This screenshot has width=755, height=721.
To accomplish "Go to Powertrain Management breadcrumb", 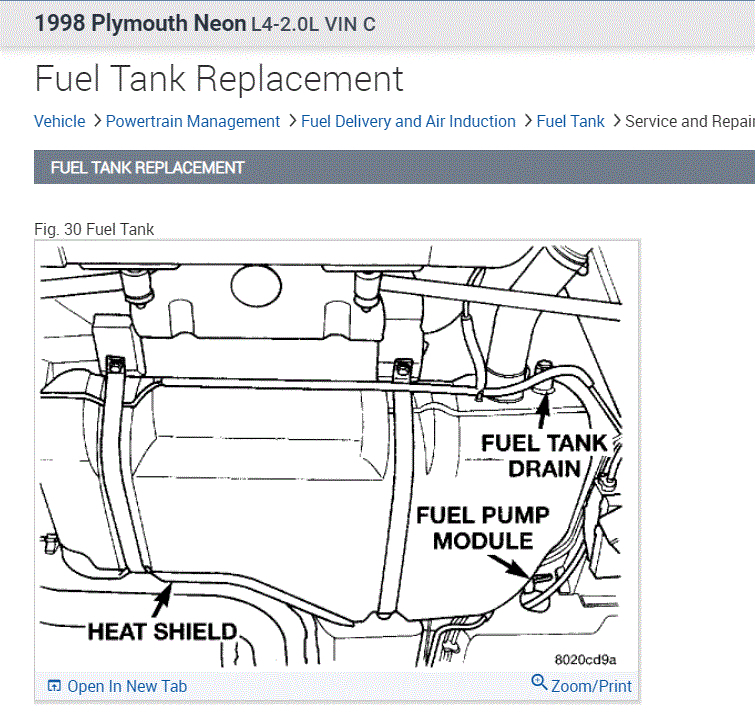I will [x=193, y=121].
